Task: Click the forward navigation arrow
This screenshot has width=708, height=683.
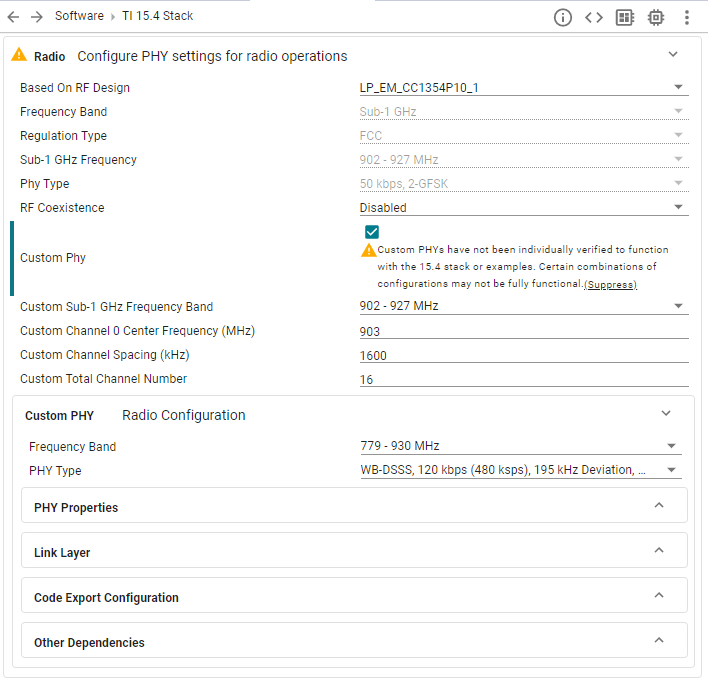Action: 37,16
